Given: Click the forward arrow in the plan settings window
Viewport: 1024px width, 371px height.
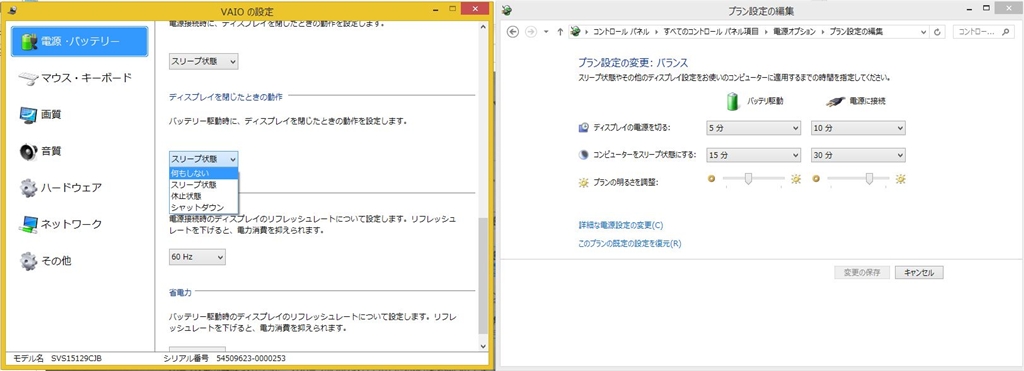Looking at the screenshot, I should click(x=531, y=32).
